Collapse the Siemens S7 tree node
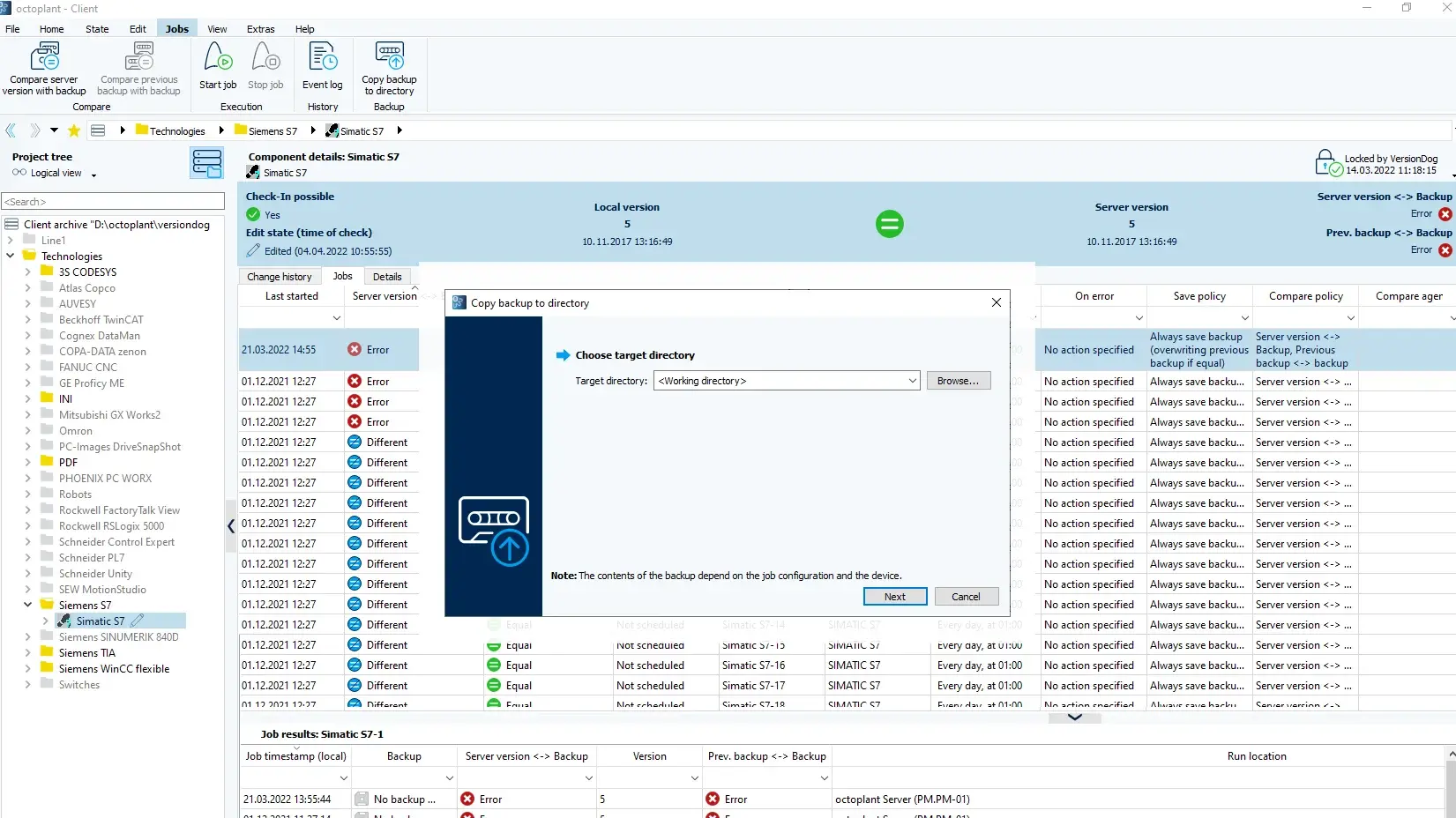Image resolution: width=1456 pixels, height=818 pixels. click(x=27, y=605)
